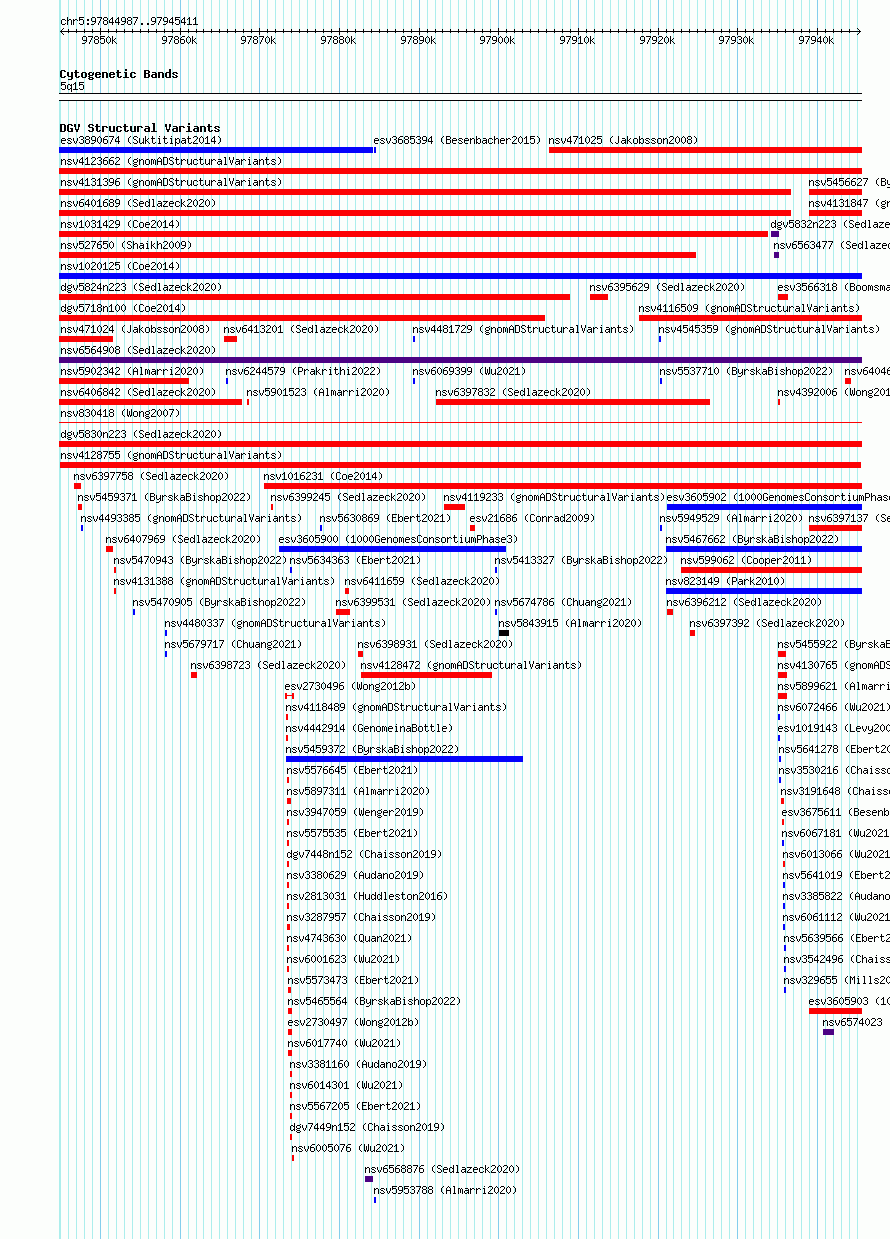890x1239 pixels.
Task: Click nsv6397832 (Sedlazeck2020) label
Action: click(x=513, y=392)
